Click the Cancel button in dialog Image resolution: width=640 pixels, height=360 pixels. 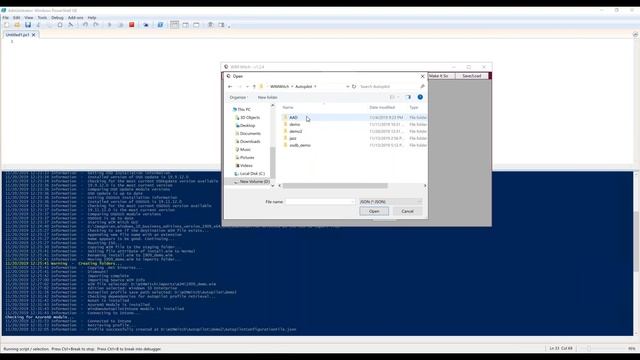tap(407, 211)
